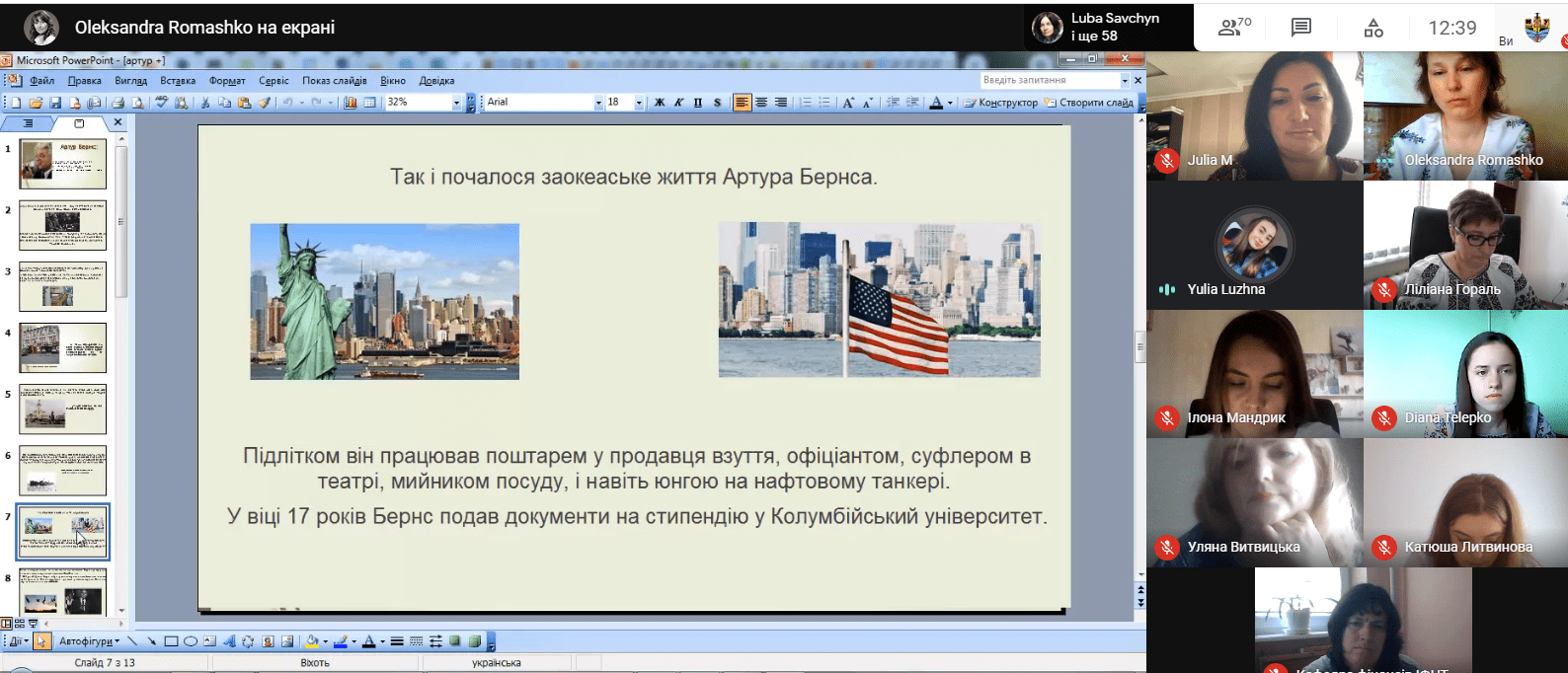Select slide 4 thumbnail in panel
Screen dimensions: 1568x673
[x=63, y=347]
